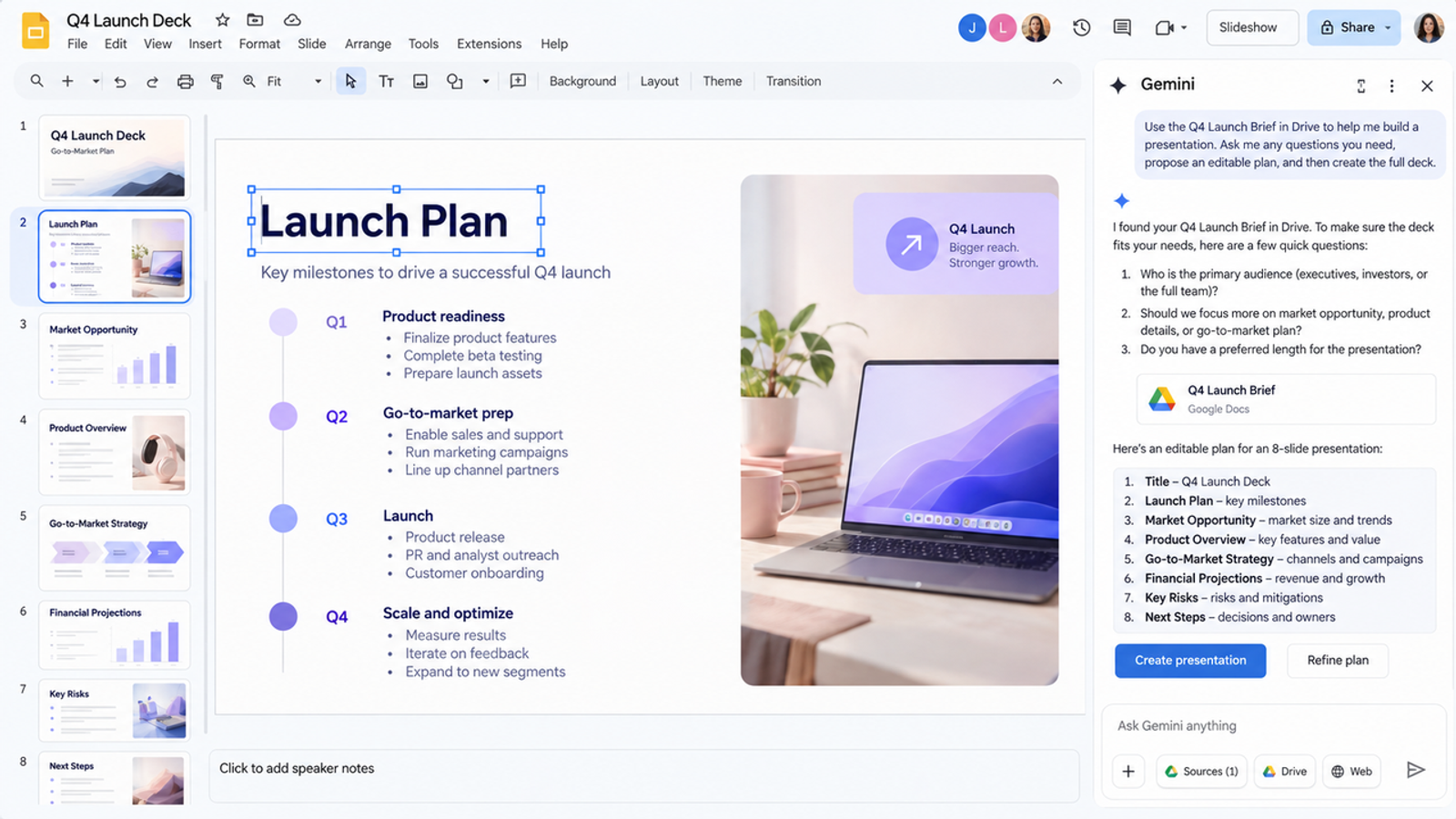Screen dimensions: 1456x819
Task: Click the print icon in toolbar
Action: point(185,81)
